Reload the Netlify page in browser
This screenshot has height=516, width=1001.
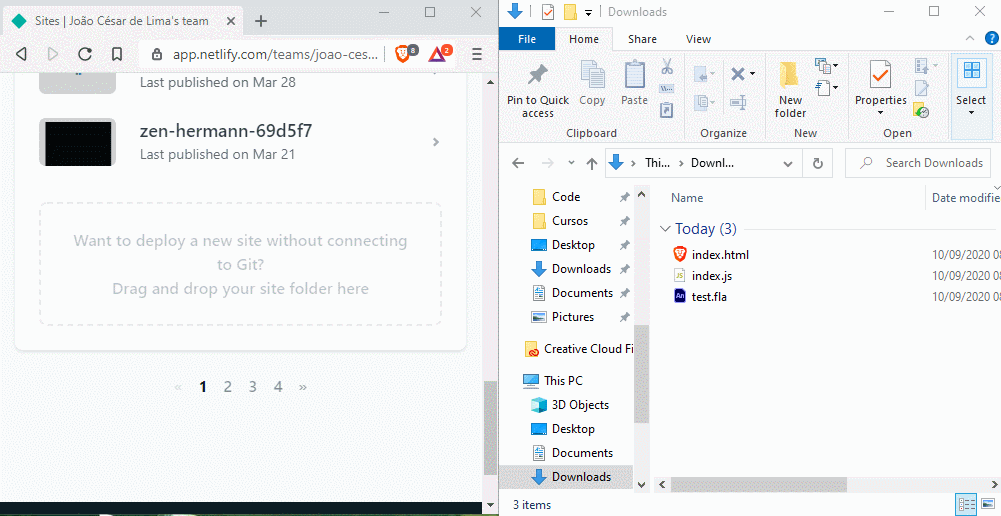coord(85,54)
